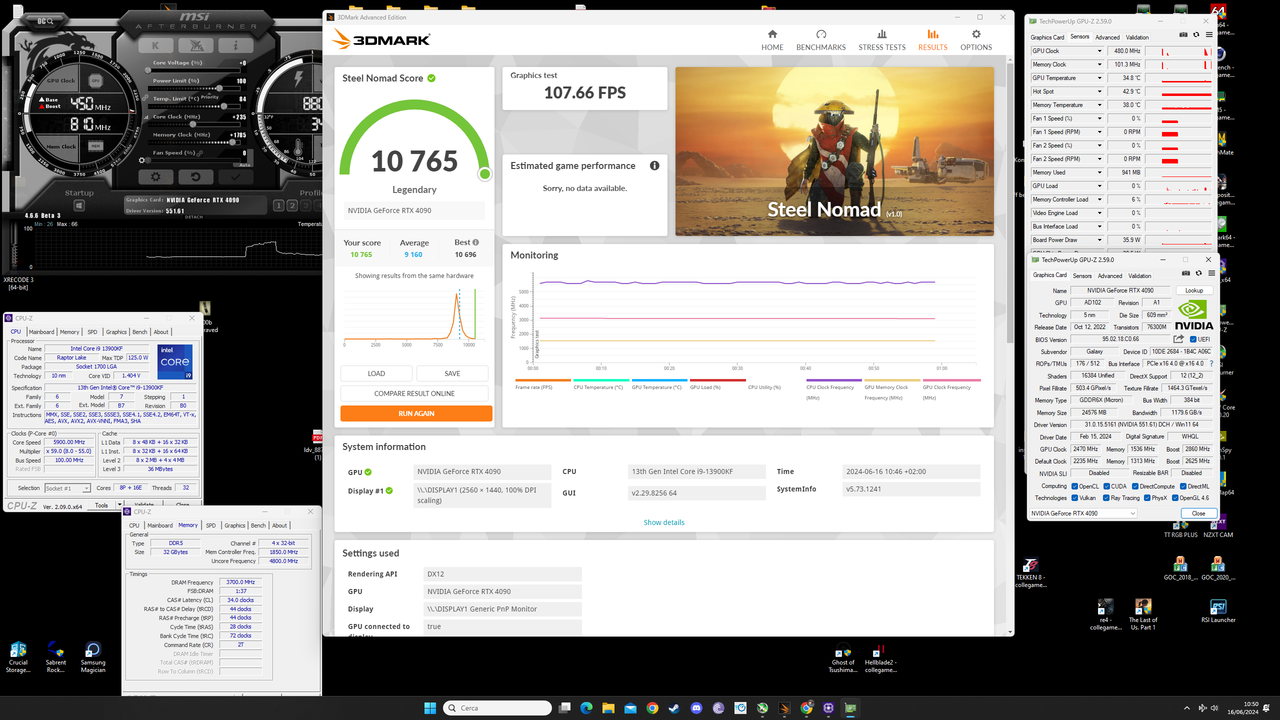
Task: Open the RESULTS section in 3DMark
Action: (933, 40)
